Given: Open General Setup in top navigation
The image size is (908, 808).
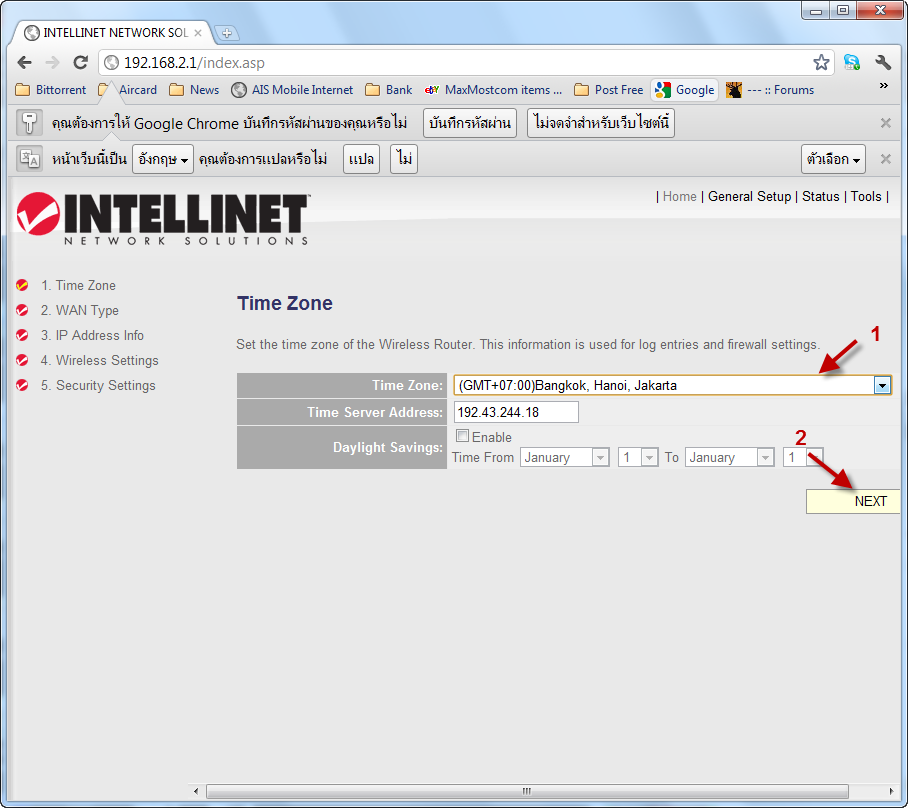Looking at the screenshot, I should [749, 196].
